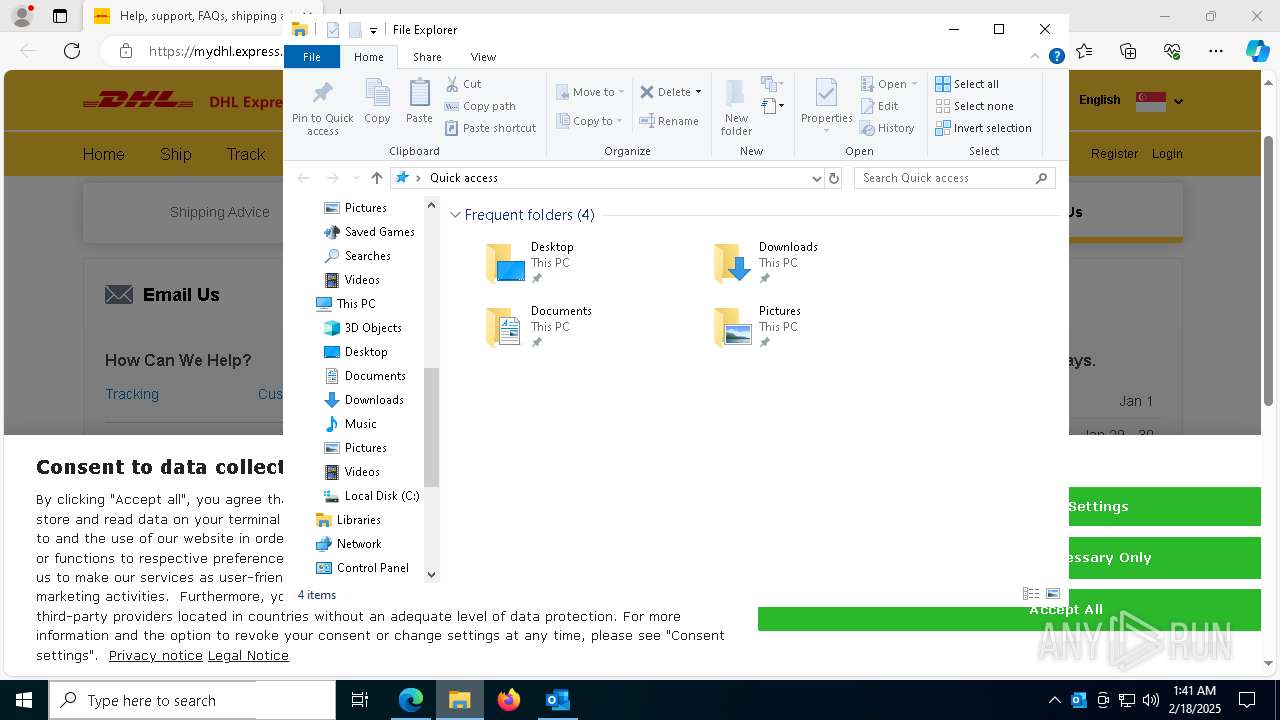Click the Copy ribbon icon

pyautogui.click(x=377, y=102)
